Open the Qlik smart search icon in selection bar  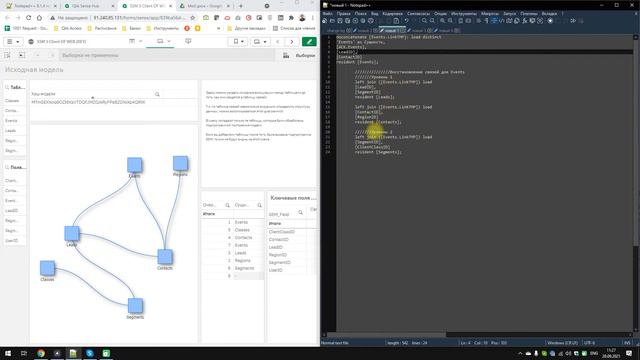pos(8,55)
